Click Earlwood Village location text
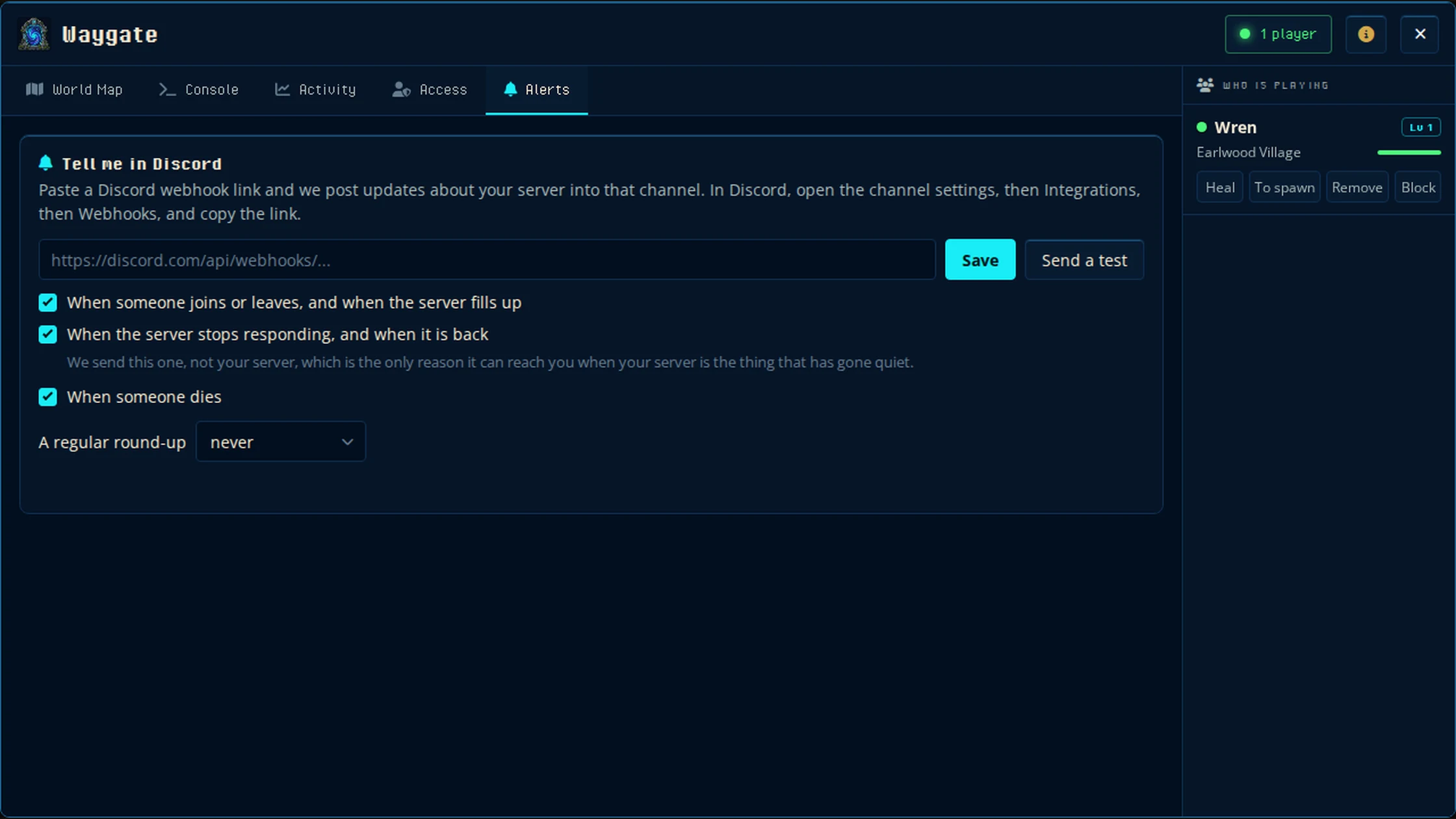The image size is (1456, 819). point(1248,153)
